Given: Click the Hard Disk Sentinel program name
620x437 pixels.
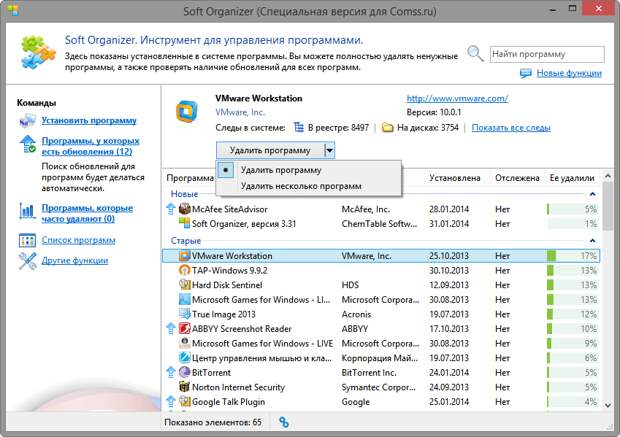Looking at the screenshot, I should click(227, 285).
